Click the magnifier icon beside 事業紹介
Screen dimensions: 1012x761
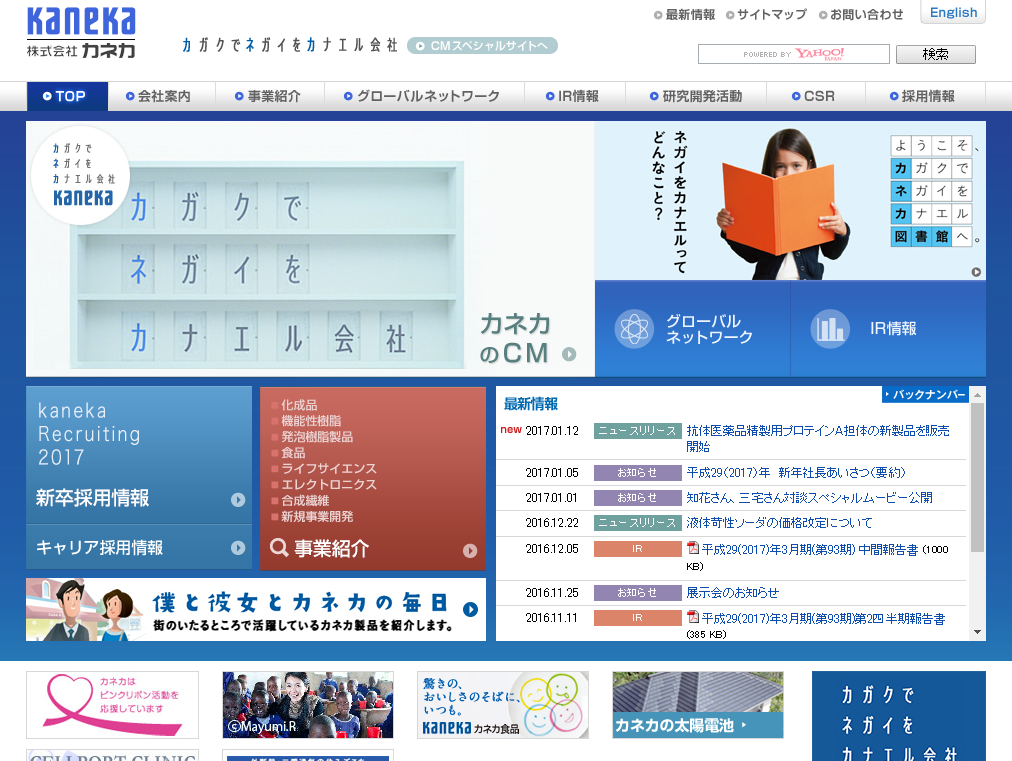pos(279,548)
